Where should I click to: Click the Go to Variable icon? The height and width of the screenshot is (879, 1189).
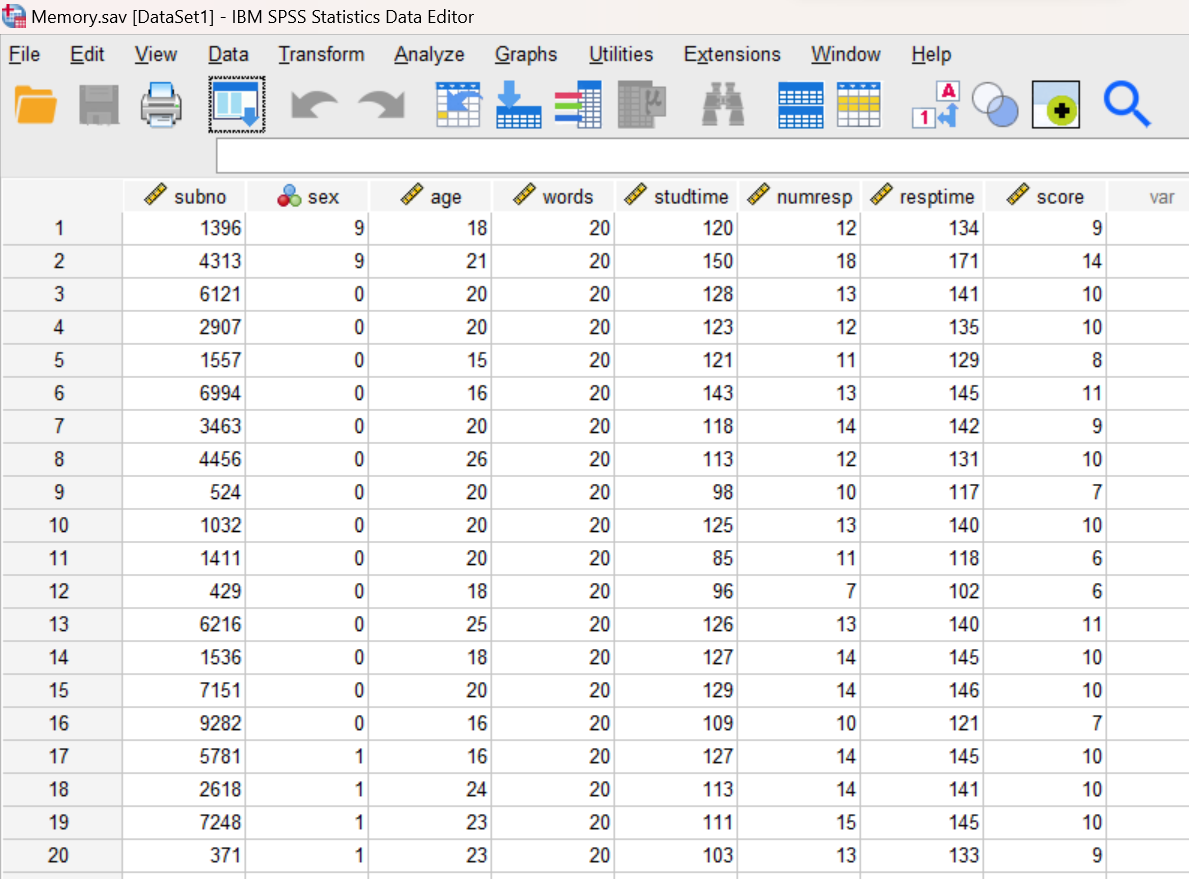(519, 105)
